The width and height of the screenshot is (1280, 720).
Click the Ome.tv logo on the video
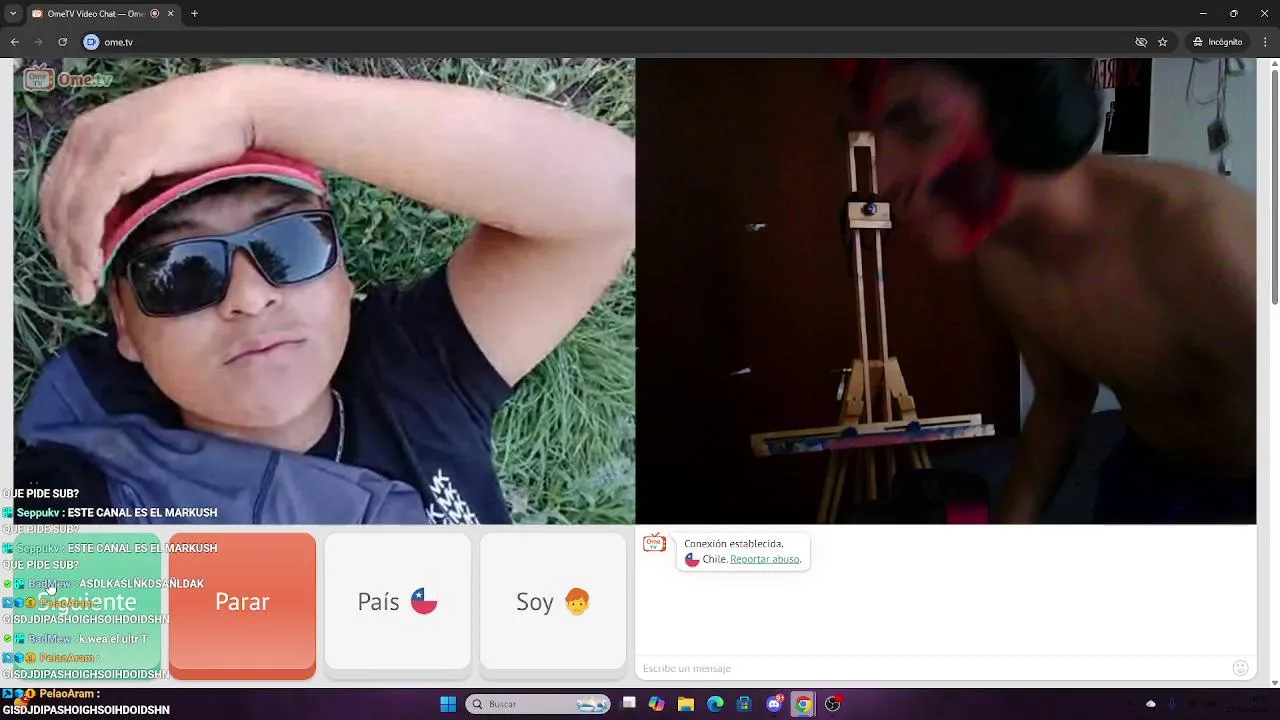[69, 79]
